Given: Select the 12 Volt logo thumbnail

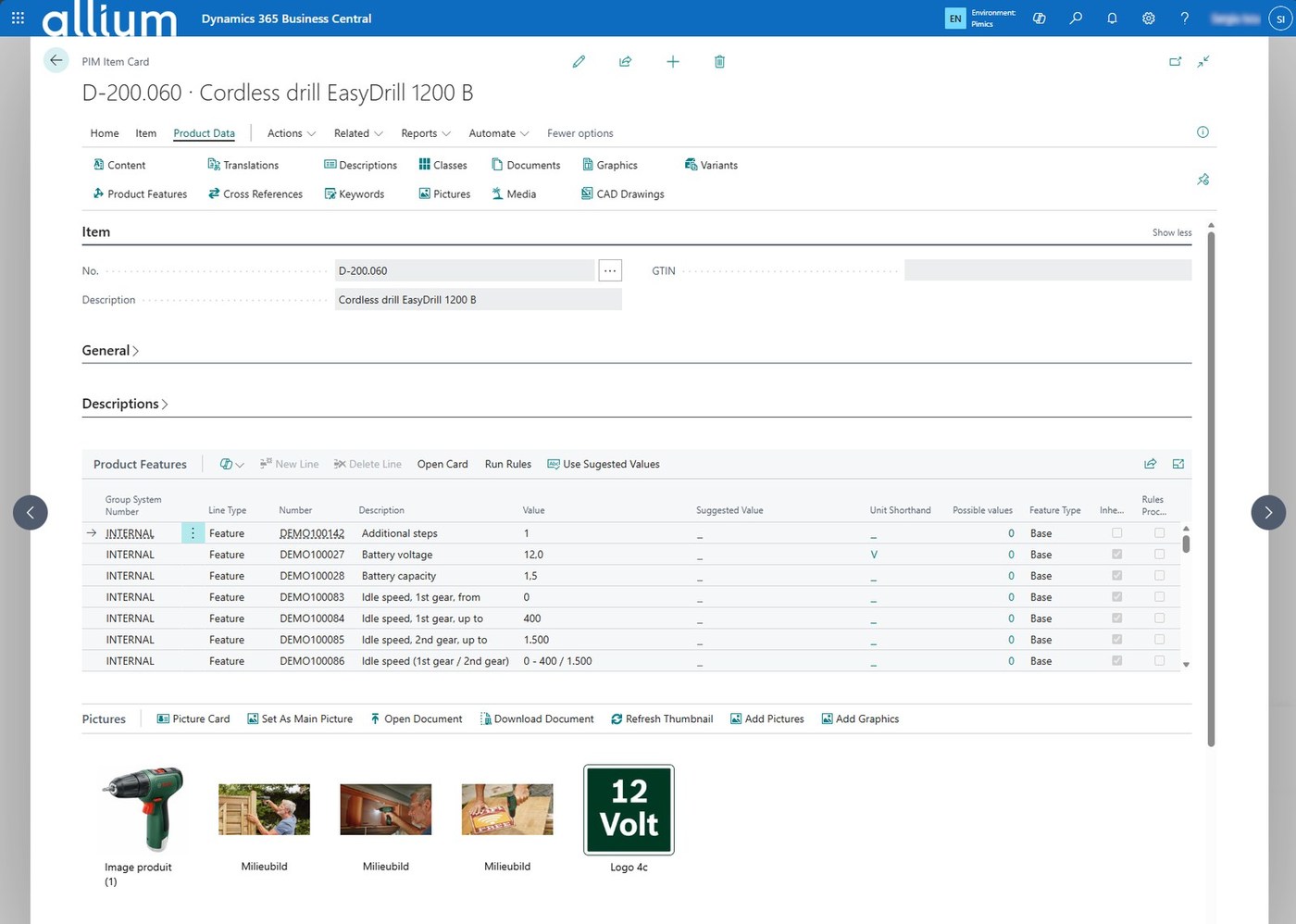Looking at the screenshot, I should [629, 810].
